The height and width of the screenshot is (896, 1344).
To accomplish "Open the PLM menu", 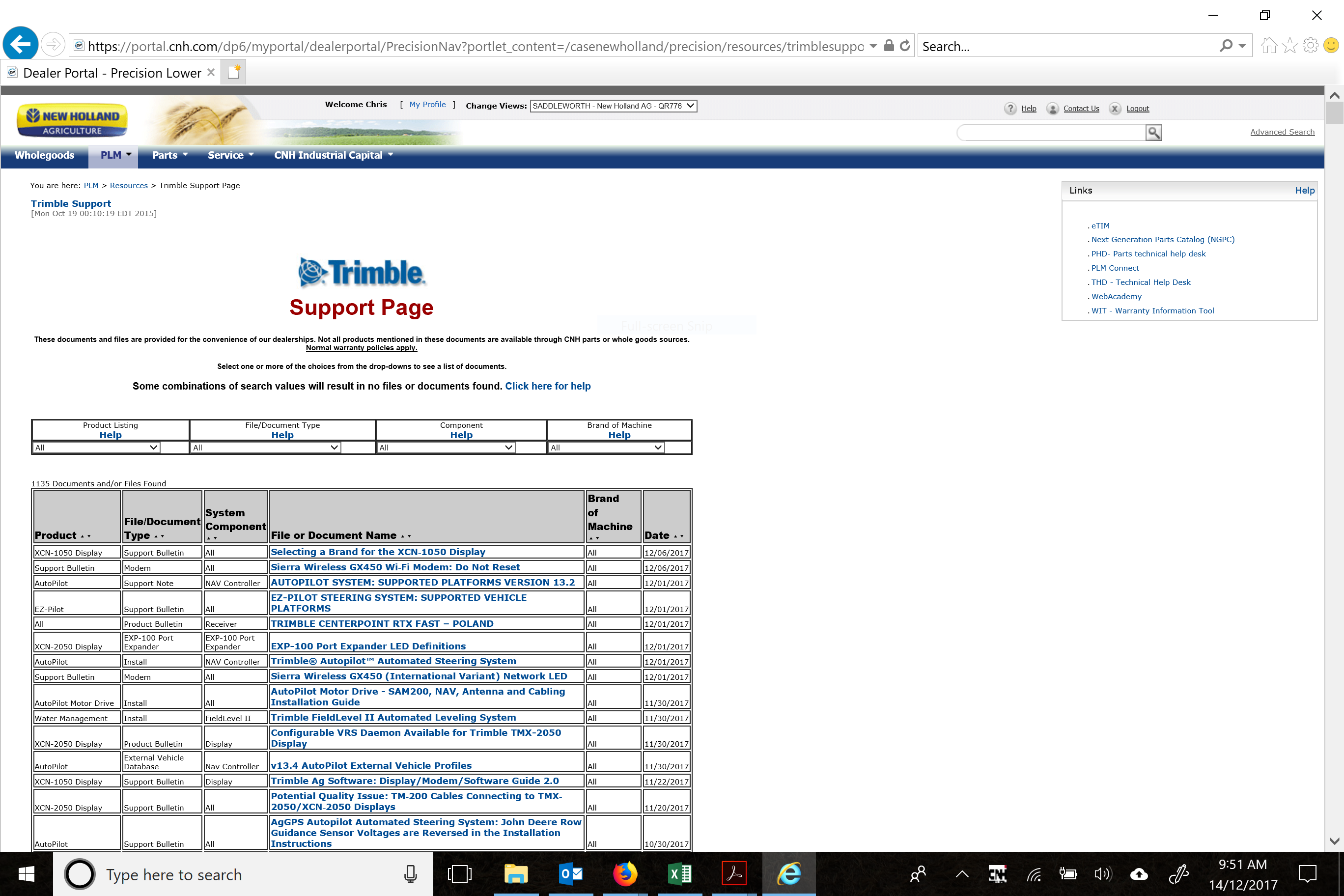I will click(113, 155).
